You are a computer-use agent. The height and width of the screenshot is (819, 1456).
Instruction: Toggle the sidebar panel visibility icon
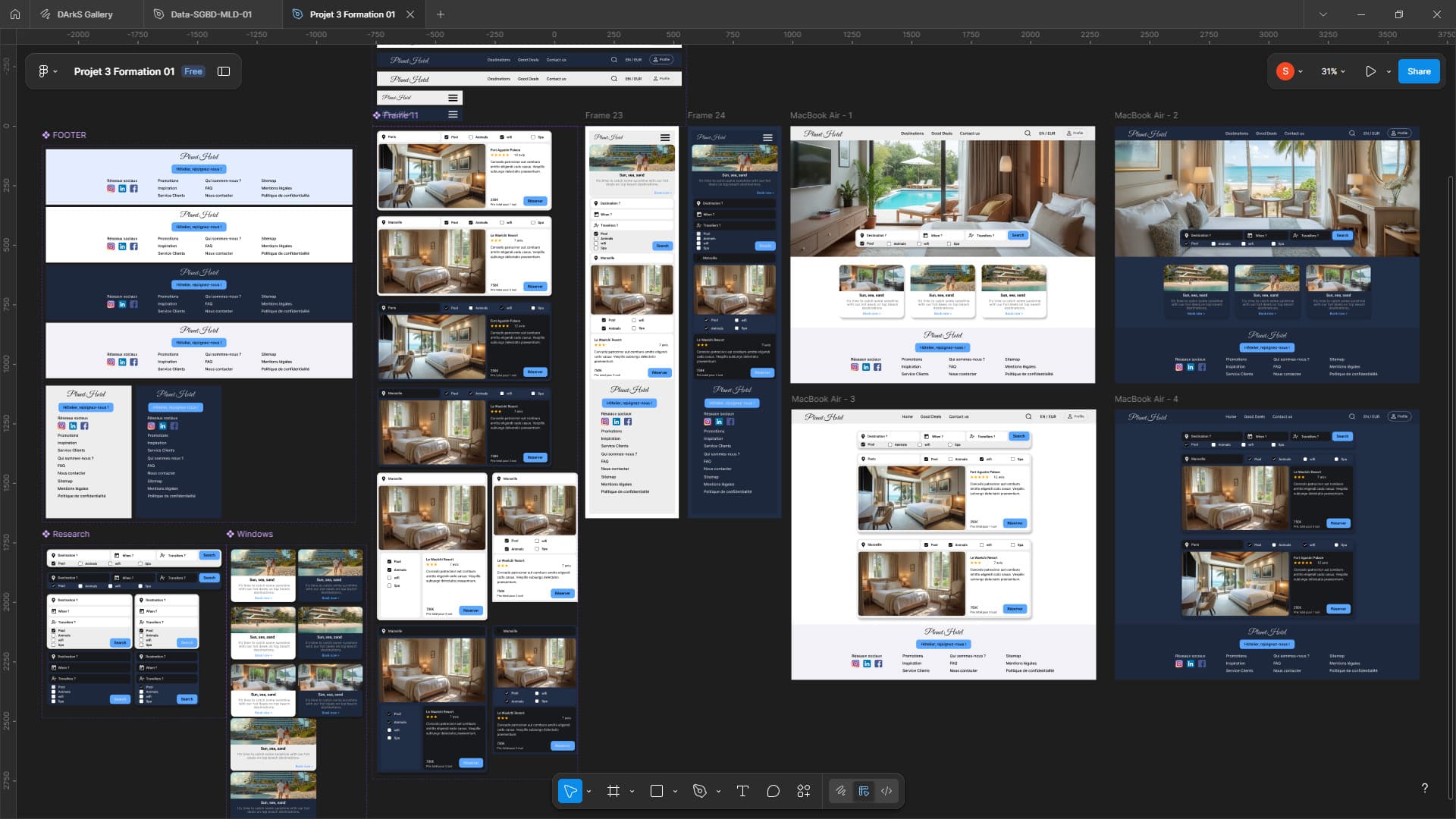[x=224, y=71]
